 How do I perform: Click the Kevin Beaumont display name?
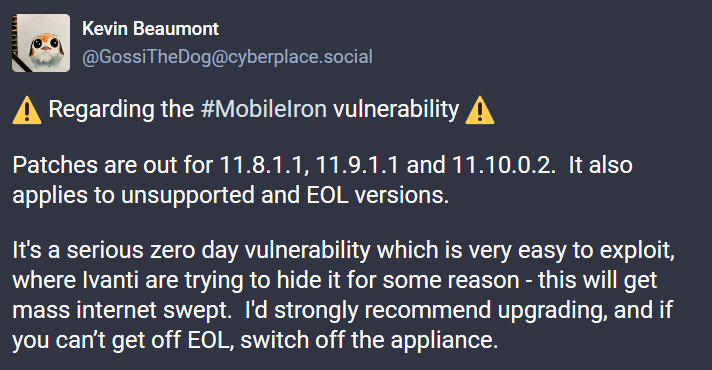coord(150,29)
